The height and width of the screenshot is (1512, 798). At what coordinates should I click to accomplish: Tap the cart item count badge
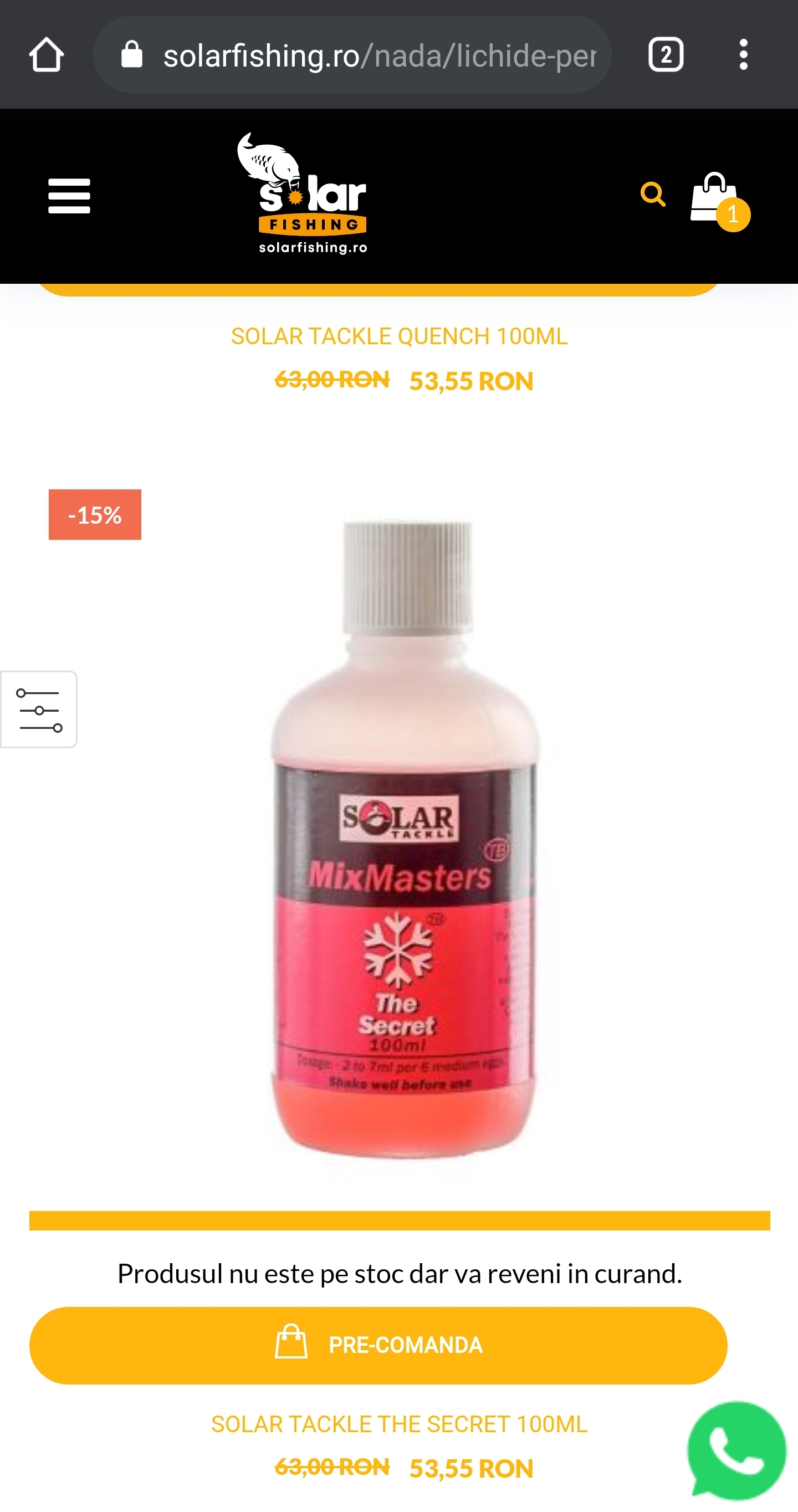click(x=733, y=215)
